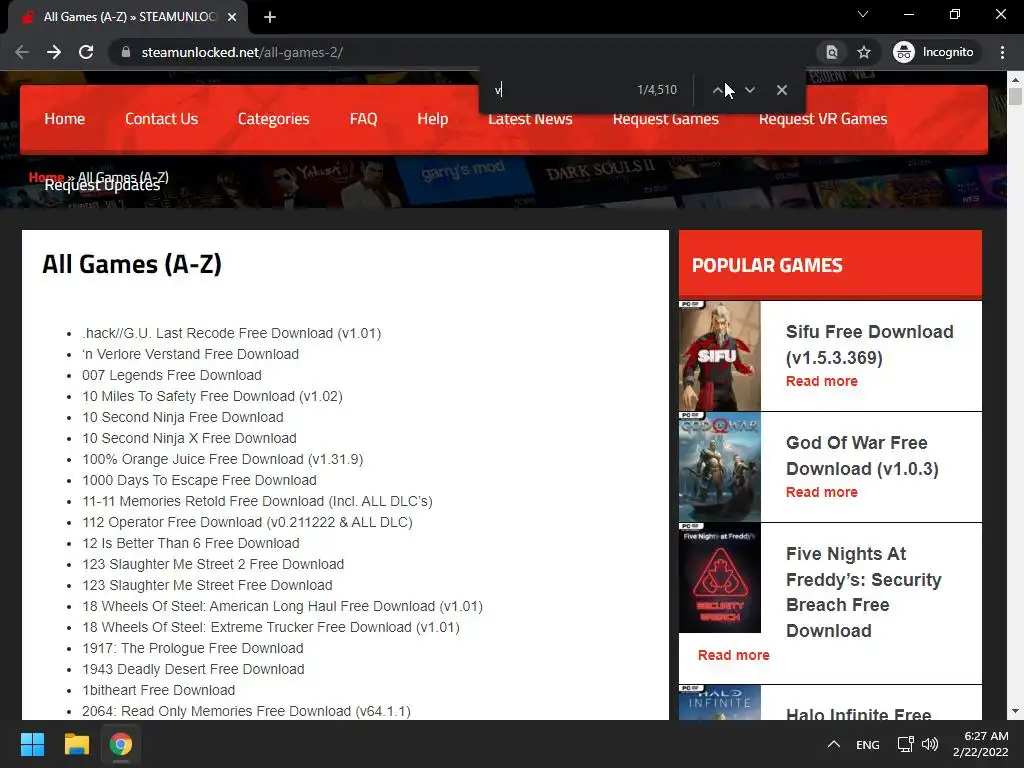
Task: Jump to previous find result
Action: (718, 90)
